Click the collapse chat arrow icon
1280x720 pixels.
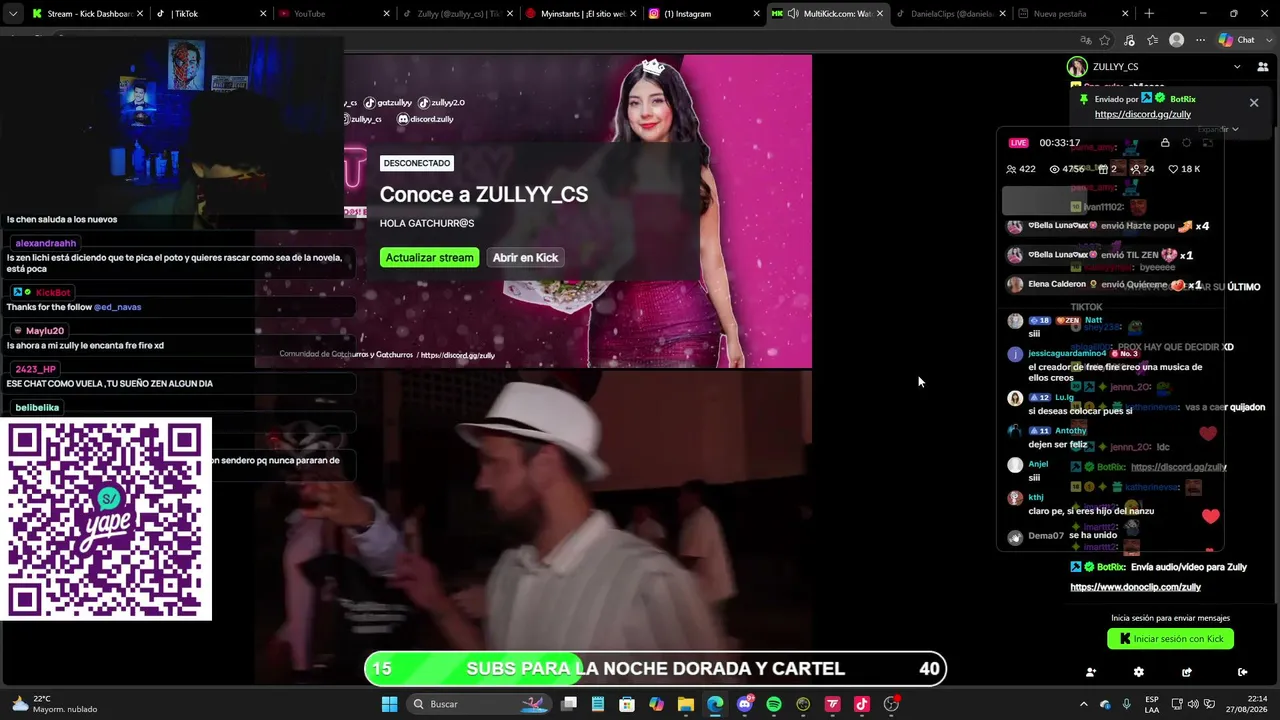(x=1242, y=672)
